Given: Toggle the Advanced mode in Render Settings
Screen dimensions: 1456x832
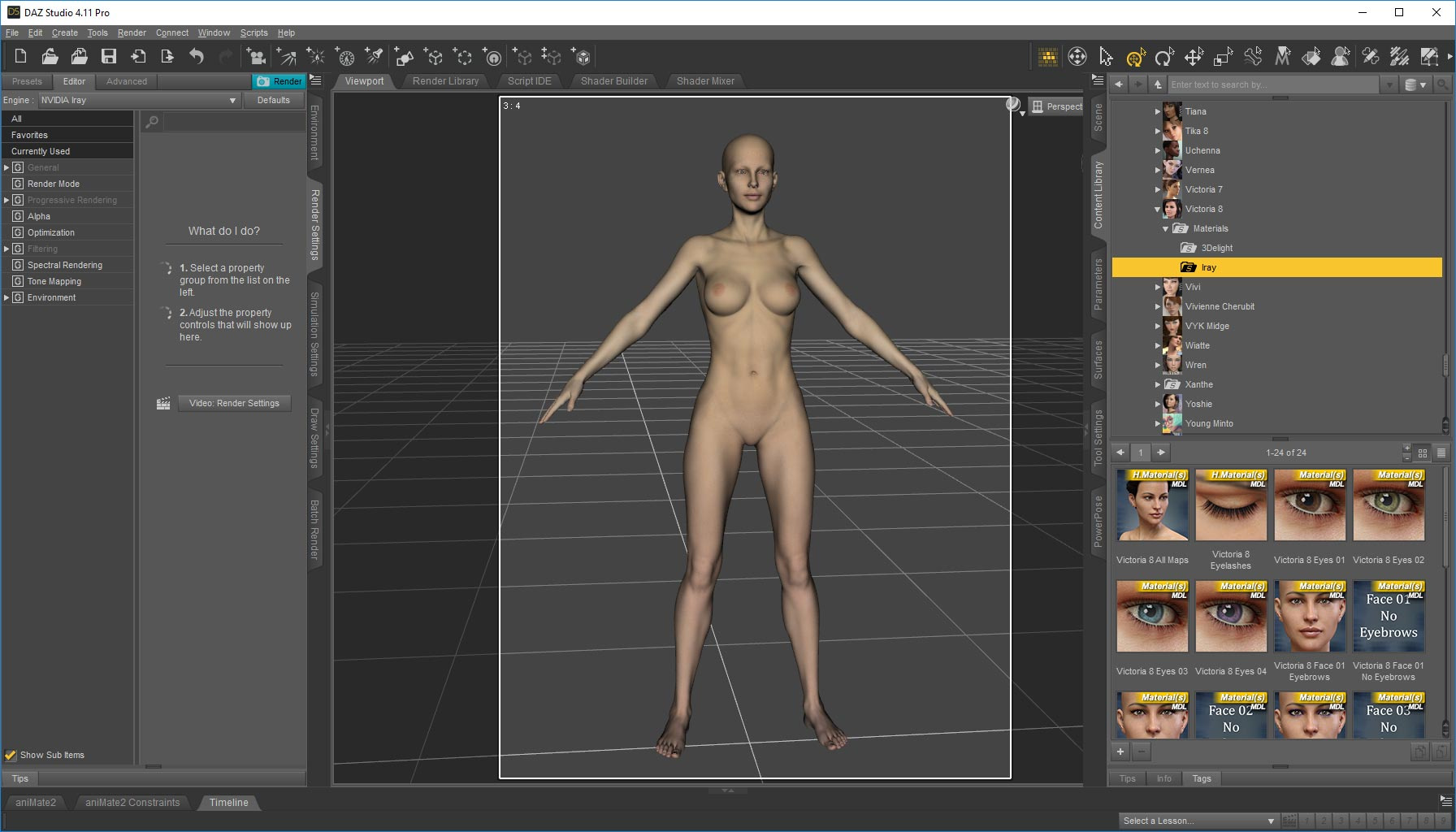Looking at the screenshot, I should [x=127, y=81].
